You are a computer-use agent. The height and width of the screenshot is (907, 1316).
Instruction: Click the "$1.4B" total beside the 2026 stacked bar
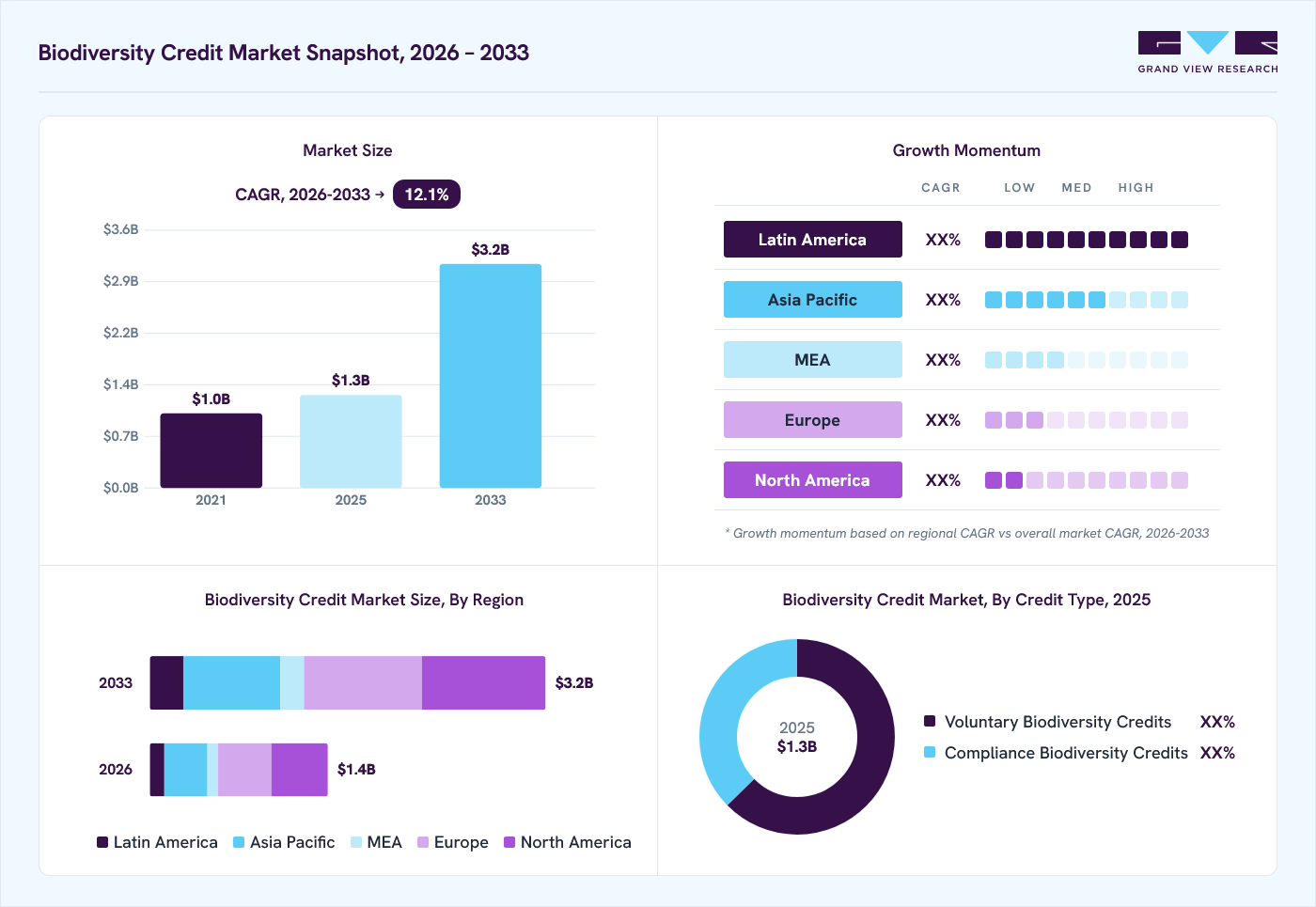coord(356,770)
